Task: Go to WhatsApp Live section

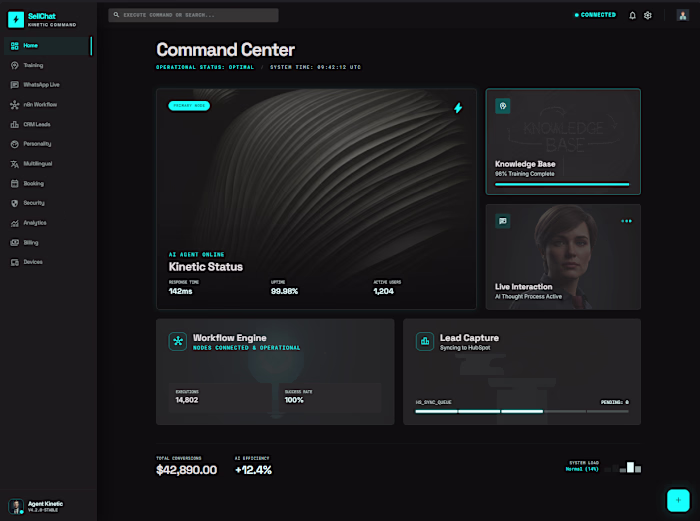Action: click(48, 85)
